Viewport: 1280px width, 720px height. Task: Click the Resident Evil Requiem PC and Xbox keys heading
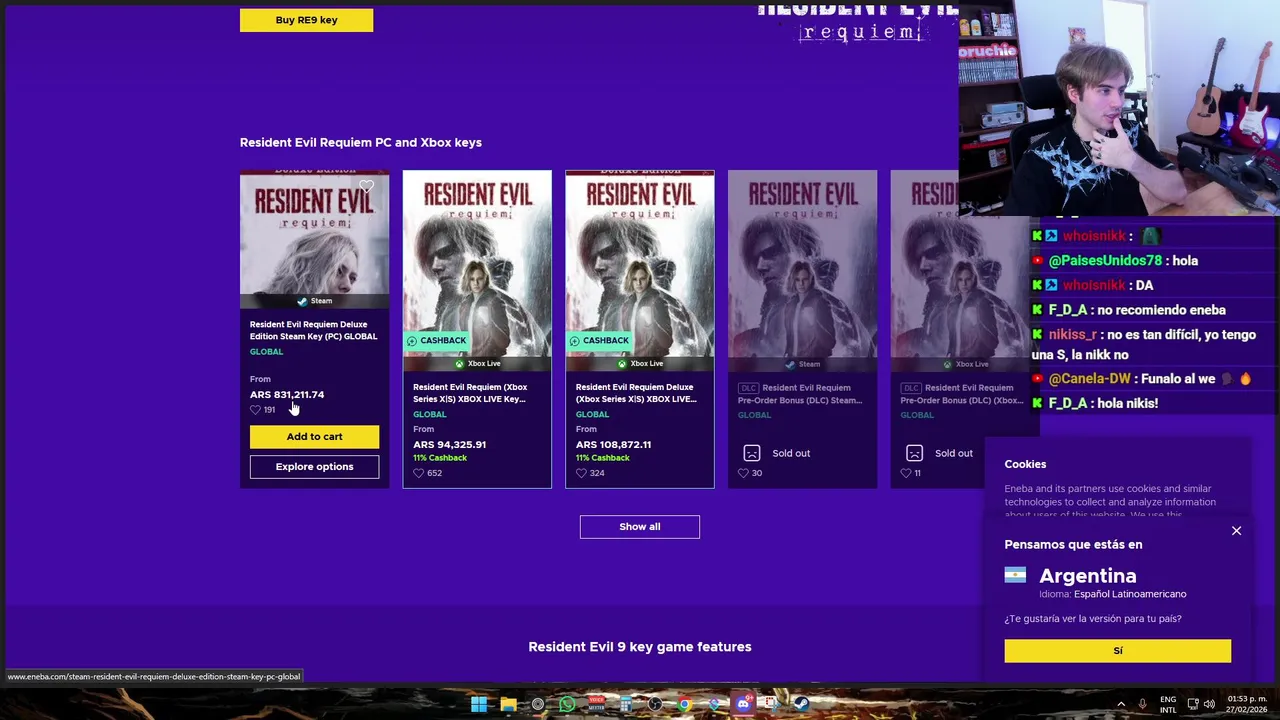click(361, 143)
